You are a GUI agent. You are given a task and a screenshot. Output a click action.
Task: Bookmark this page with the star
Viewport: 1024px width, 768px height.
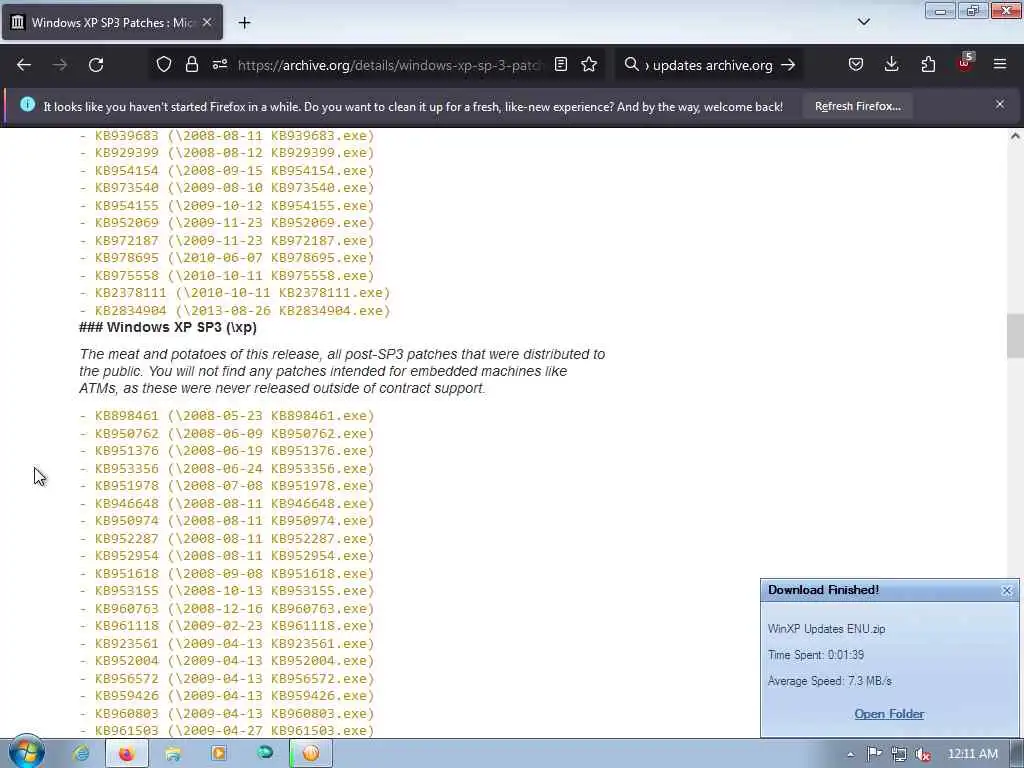[589, 65]
